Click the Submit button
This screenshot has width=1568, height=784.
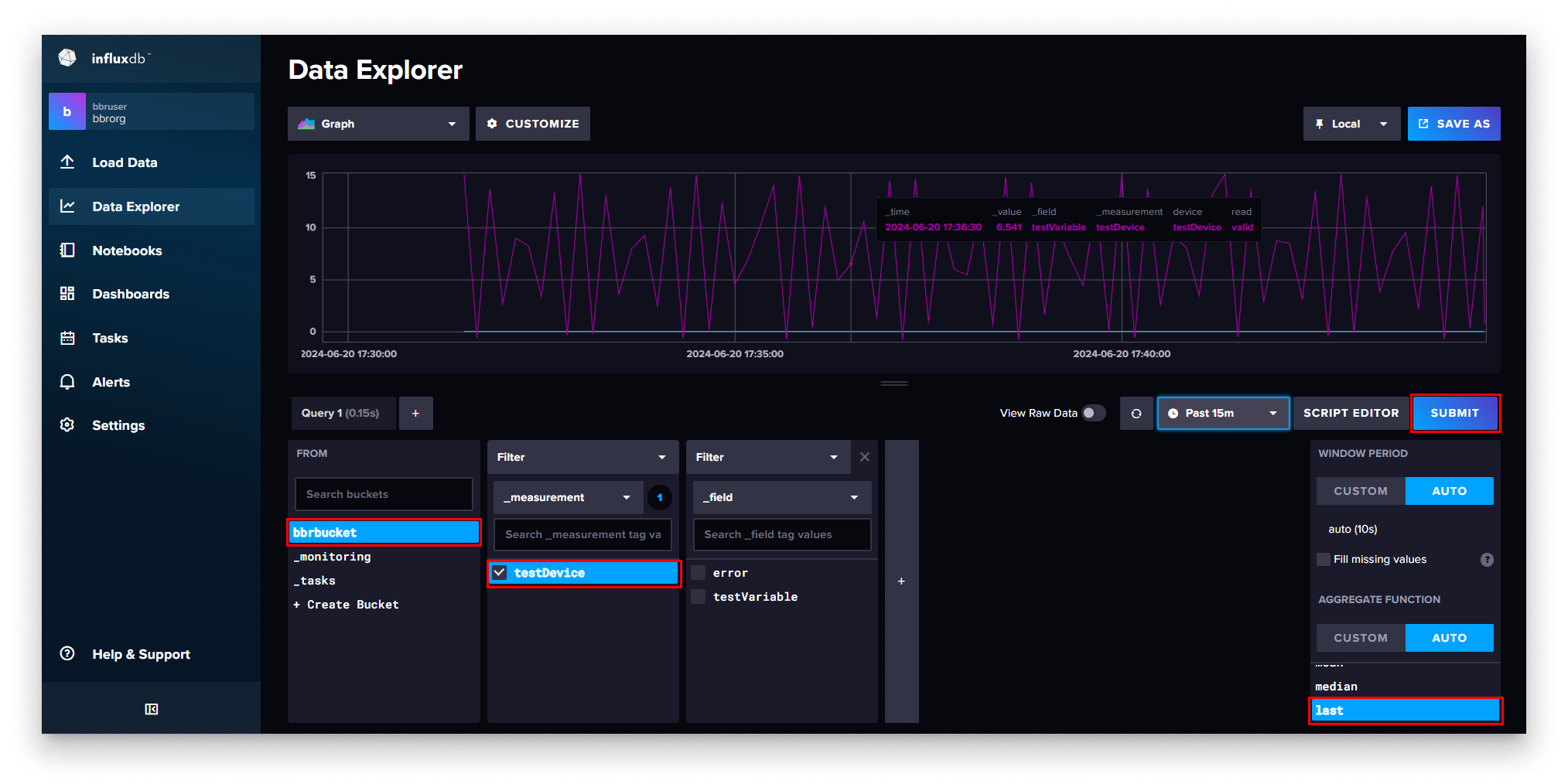point(1454,413)
